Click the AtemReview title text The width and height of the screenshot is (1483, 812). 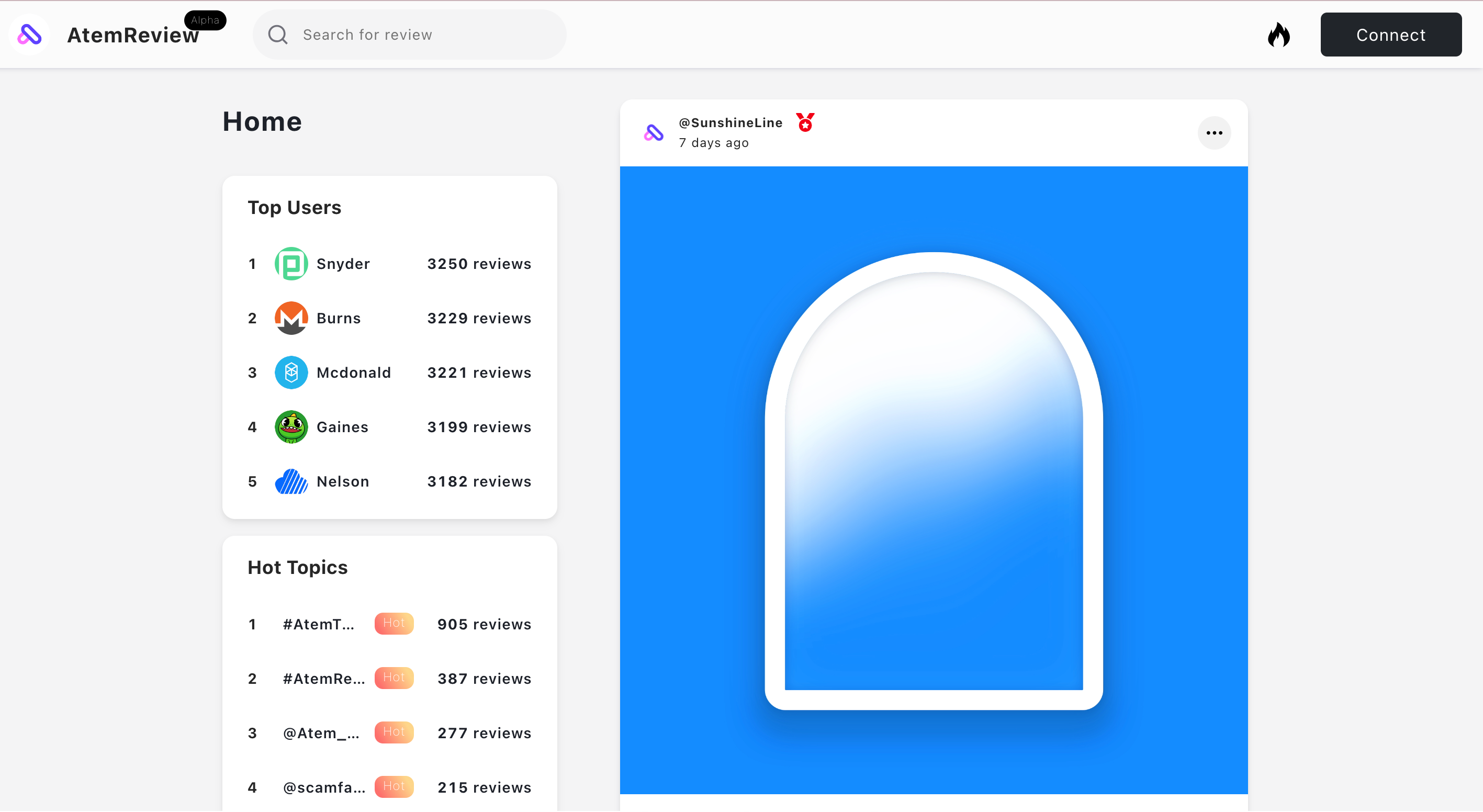point(133,36)
